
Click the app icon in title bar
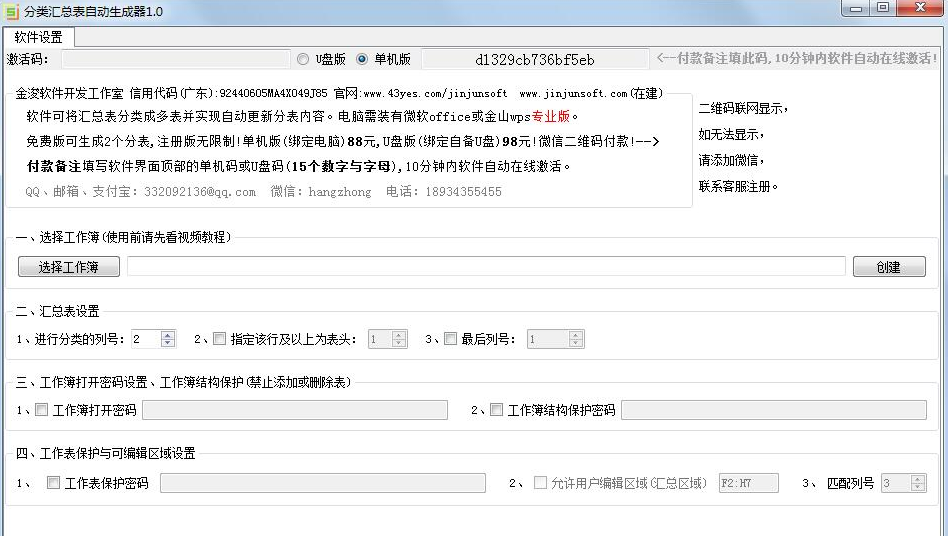click(12, 10)
